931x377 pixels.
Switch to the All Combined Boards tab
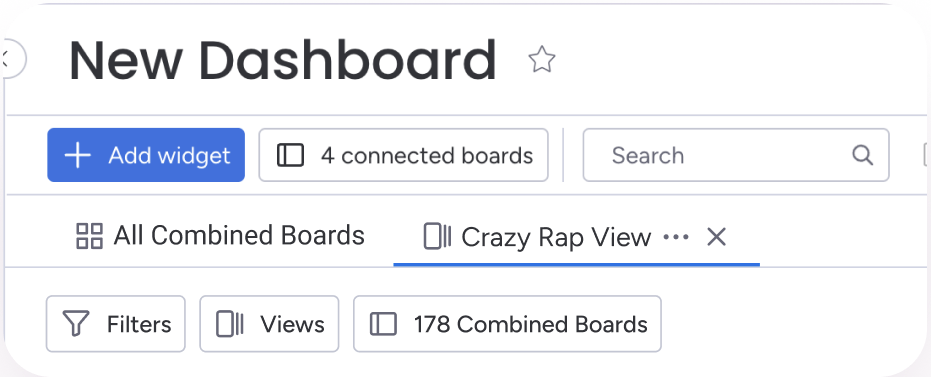click(220, 236)
